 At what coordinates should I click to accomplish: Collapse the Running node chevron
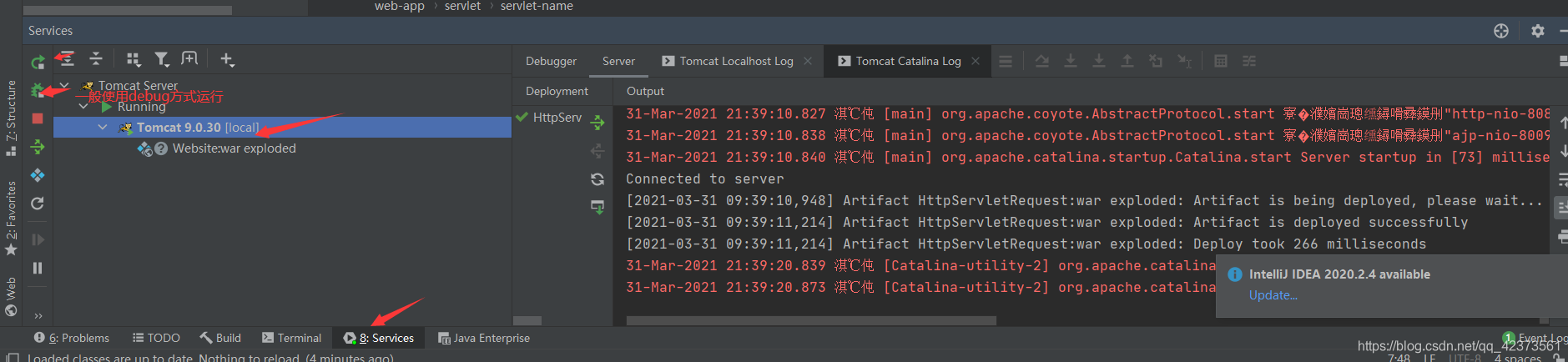(83, 107)
